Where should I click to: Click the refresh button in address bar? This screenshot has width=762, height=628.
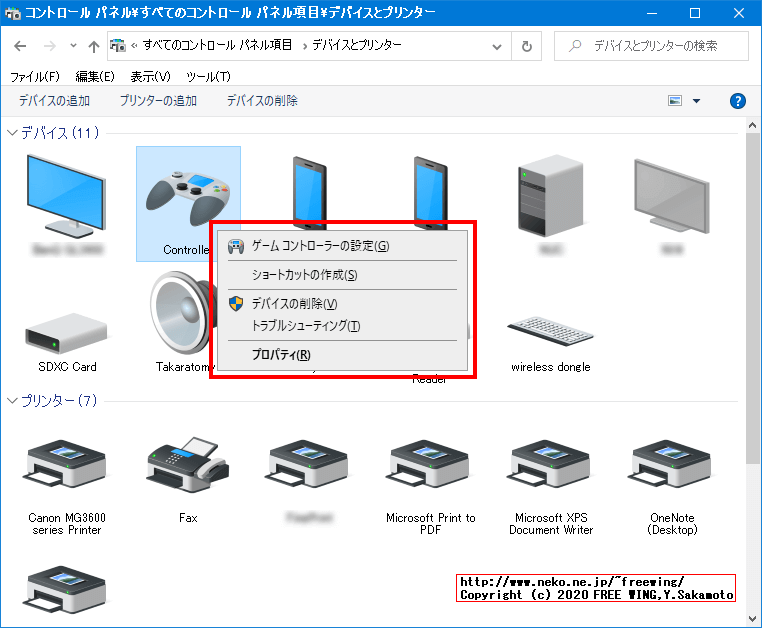(527, 46)
